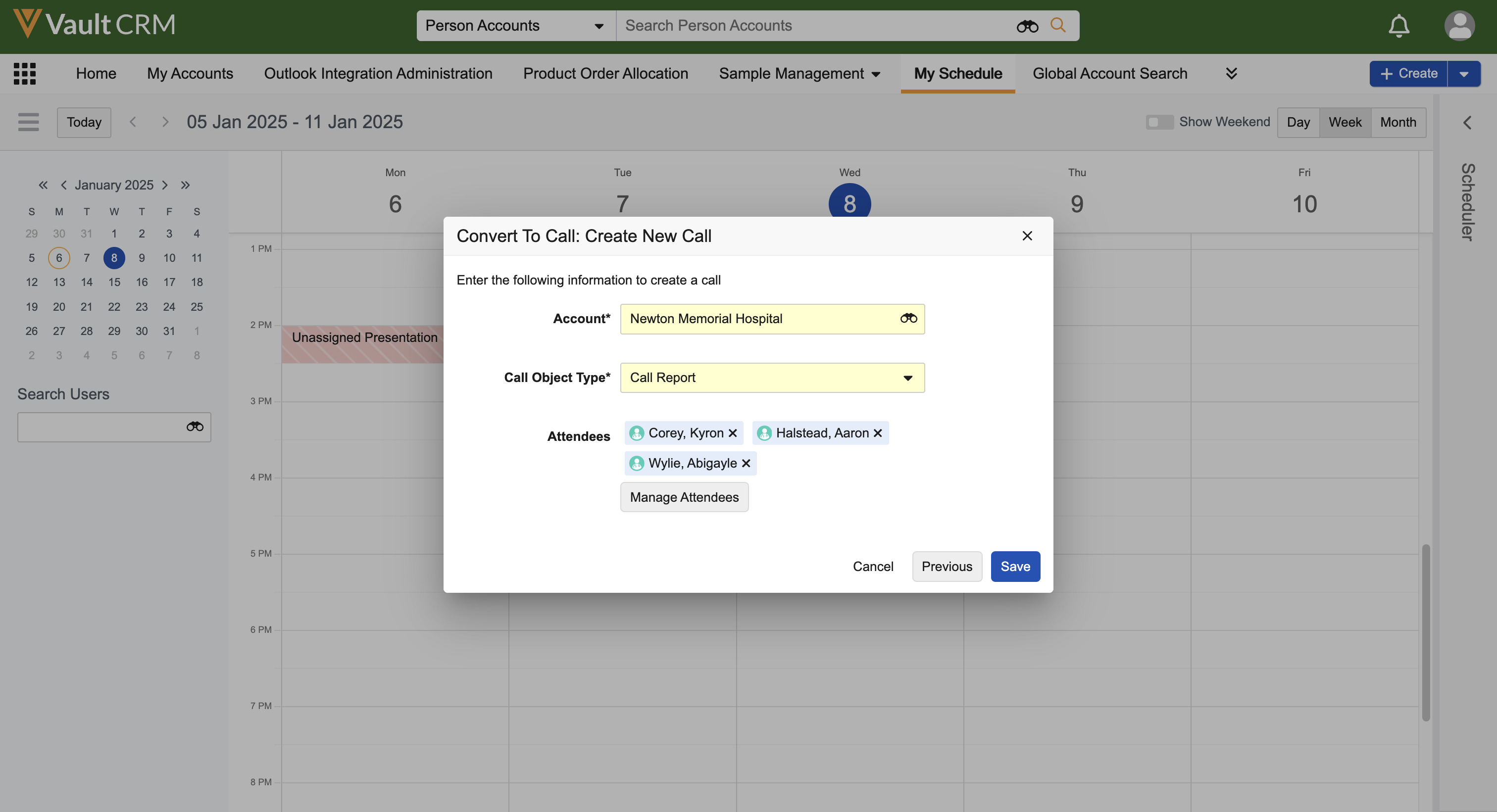Click the user profile avatar
The width and height of the screenshot is (1497, 812).
coord(1459,26)
